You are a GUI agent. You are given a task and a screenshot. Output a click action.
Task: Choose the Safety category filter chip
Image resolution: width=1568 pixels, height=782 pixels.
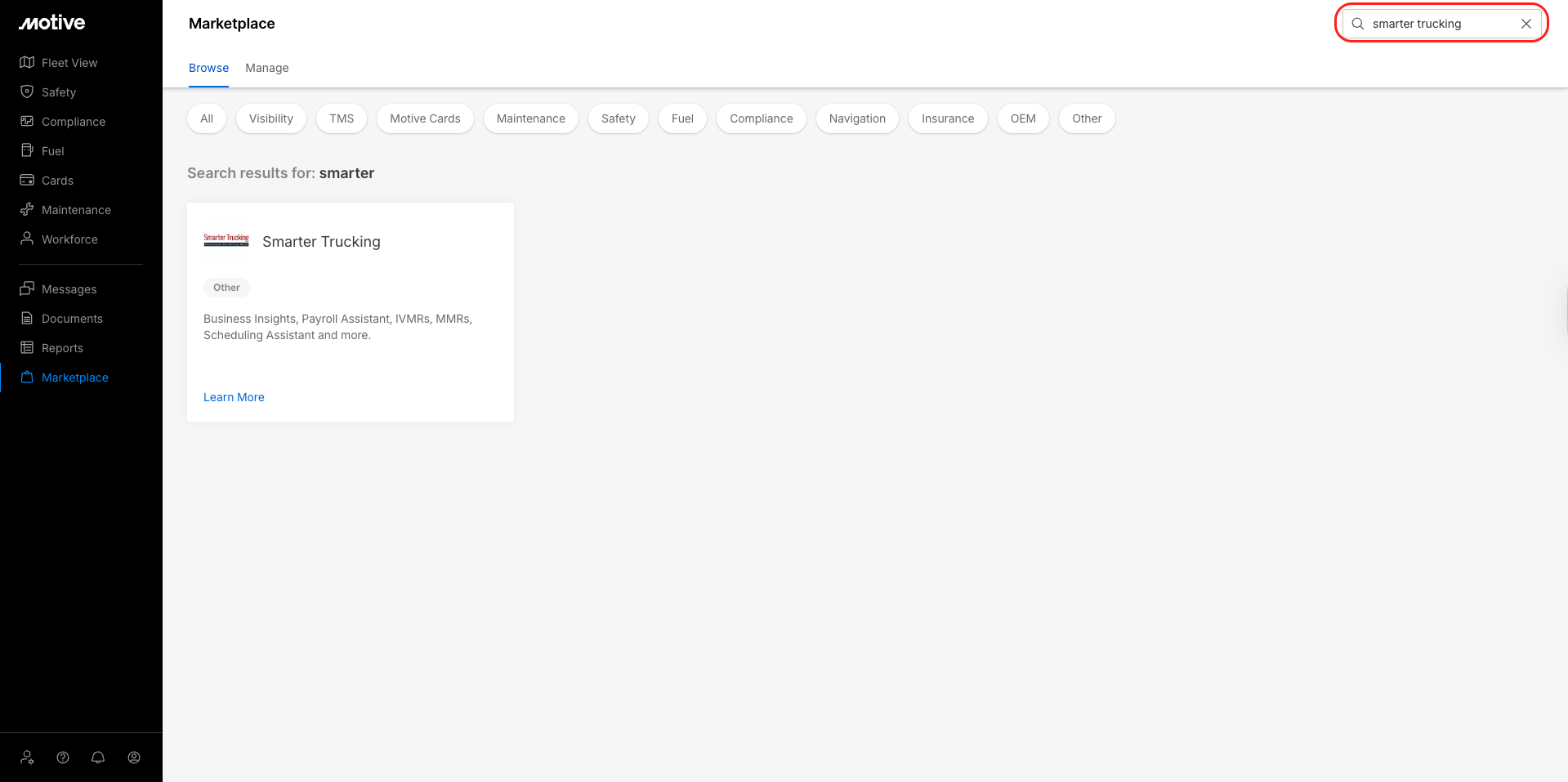(x=619, y=118)
